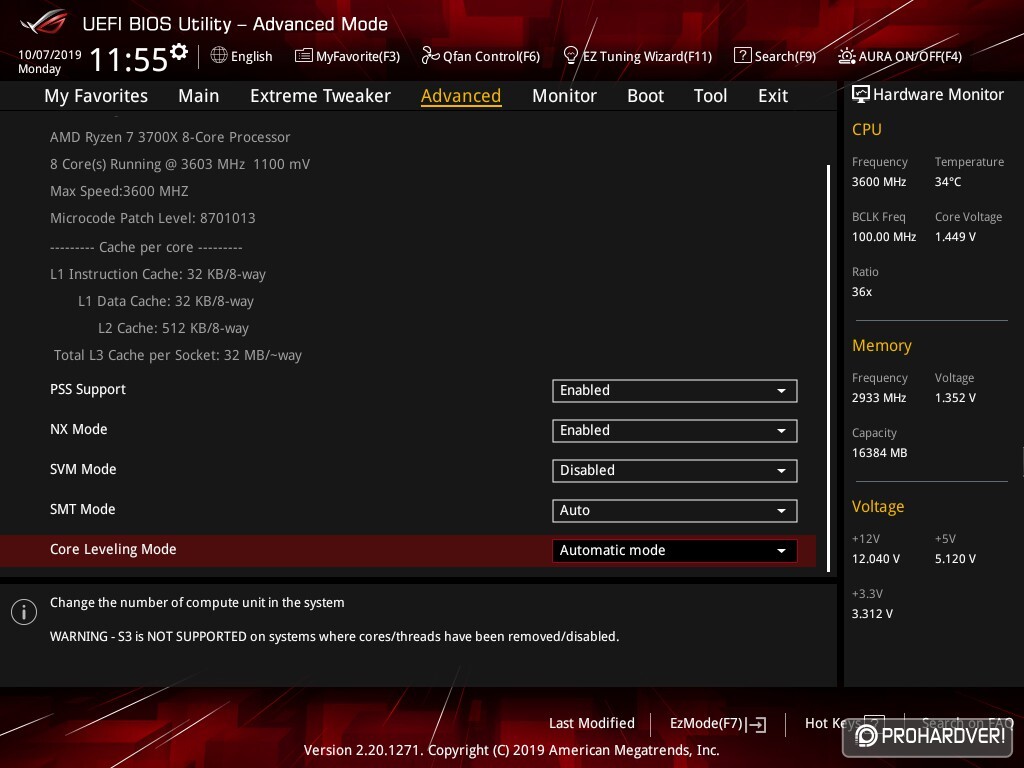
Task: Click Total L3 Cache per Socket text
Action: coord(178,355)
